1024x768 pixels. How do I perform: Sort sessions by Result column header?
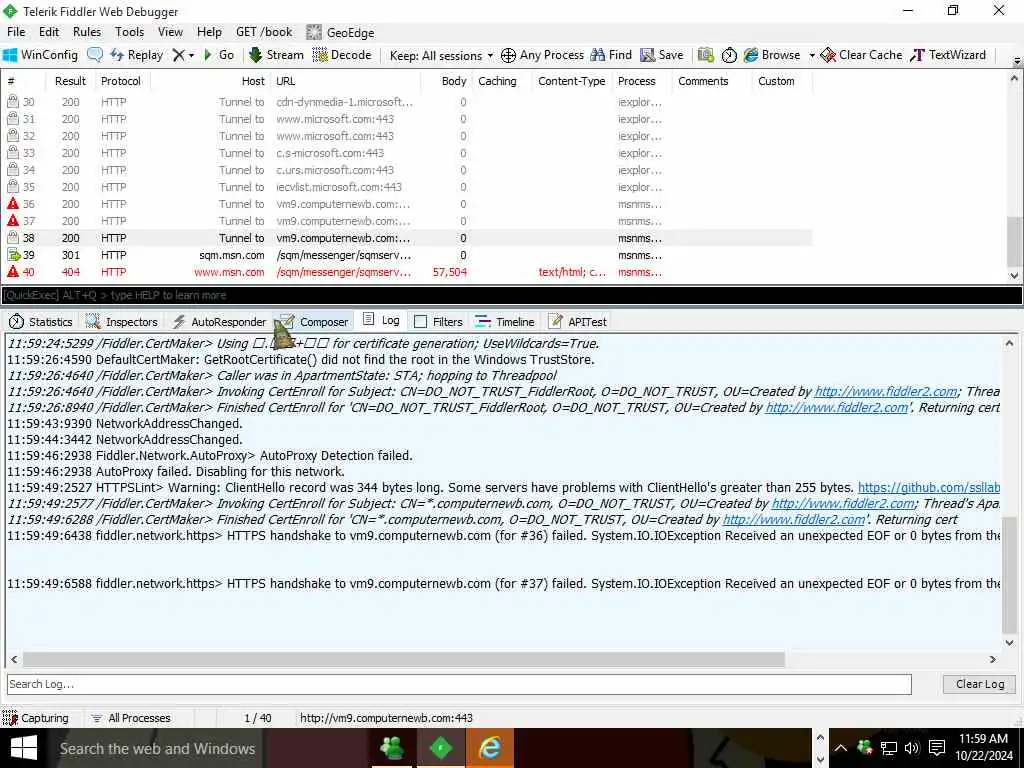click(x=70, y=81)
